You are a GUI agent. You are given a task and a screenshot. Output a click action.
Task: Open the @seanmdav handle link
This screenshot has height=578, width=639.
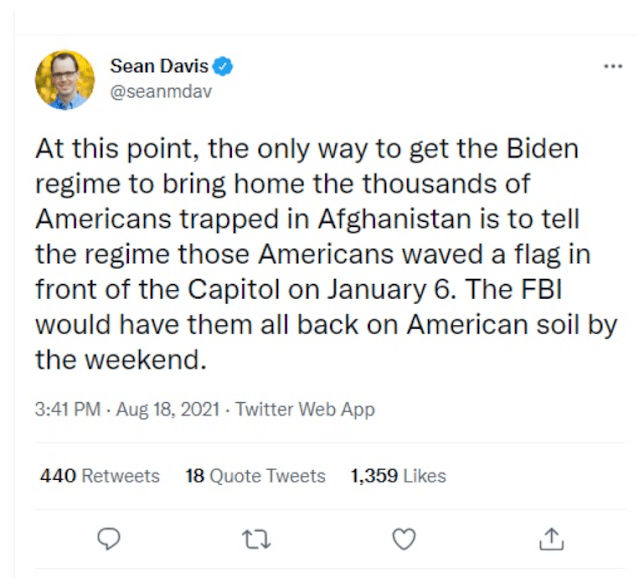point(160,90)
